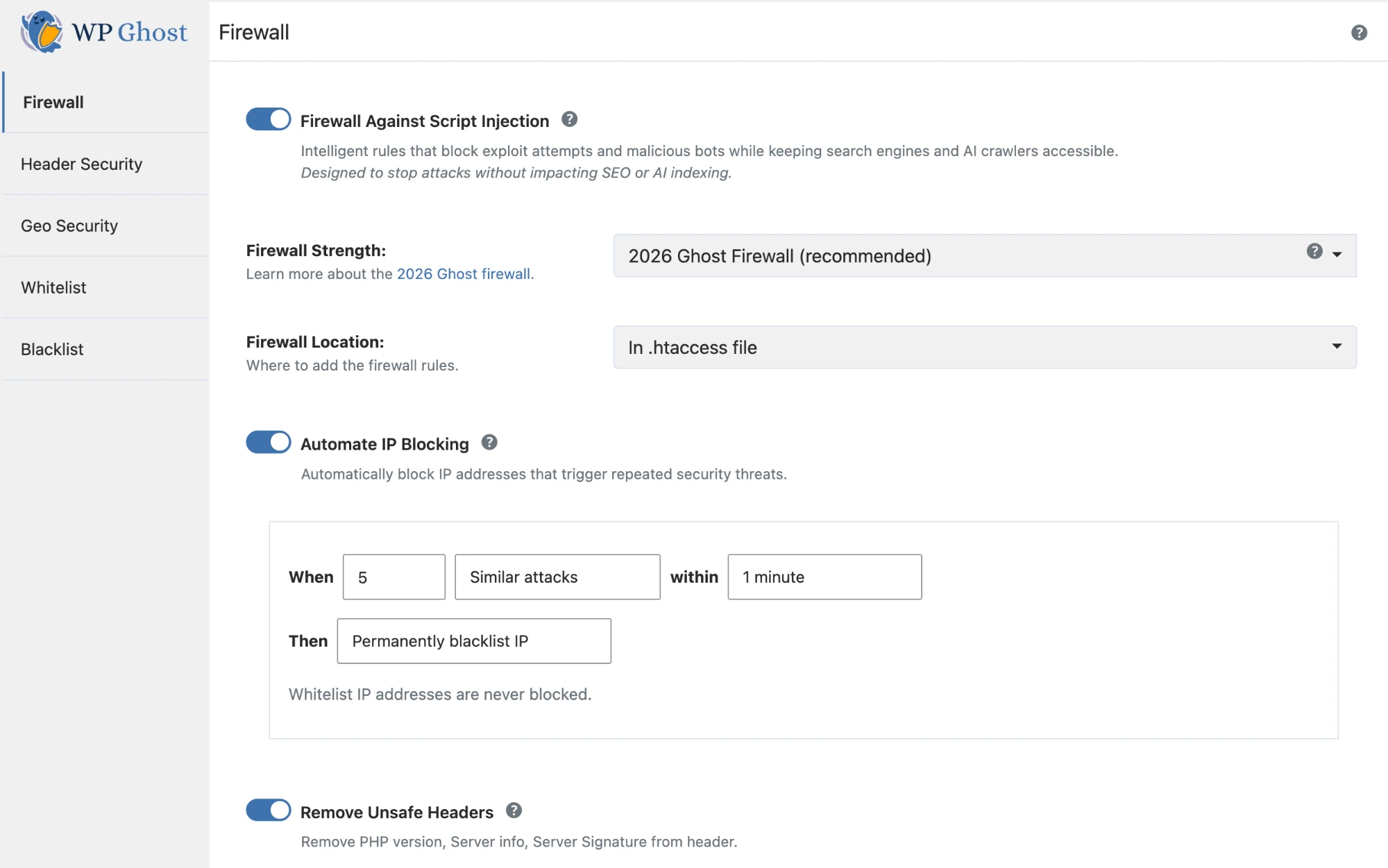The image size is (1388, 868).
Task: Click help icon inside Firewall Strength dropdown
Action: coord(1314,251)
